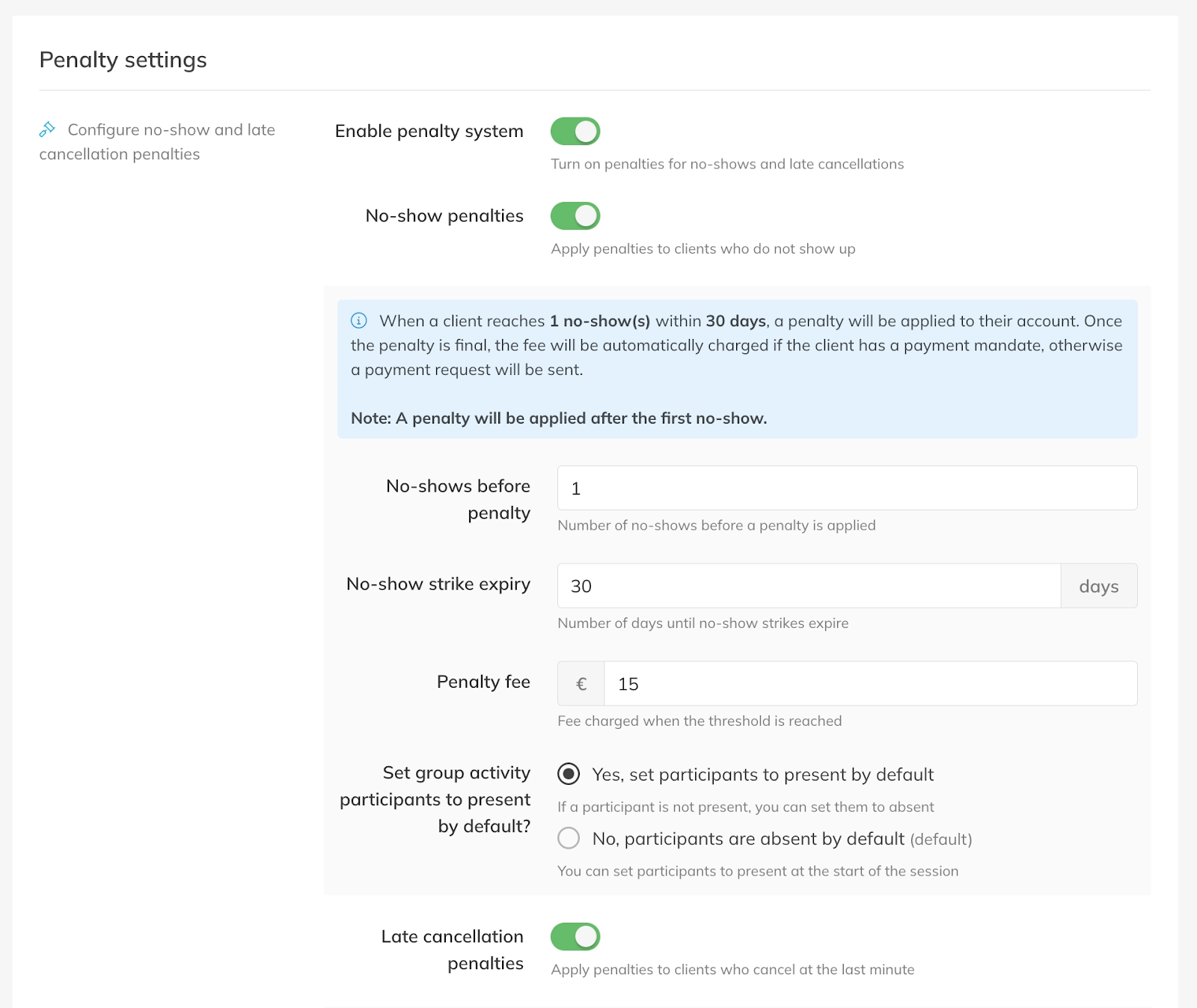Select Yes, set participants to present radio button

coord(569,775)
